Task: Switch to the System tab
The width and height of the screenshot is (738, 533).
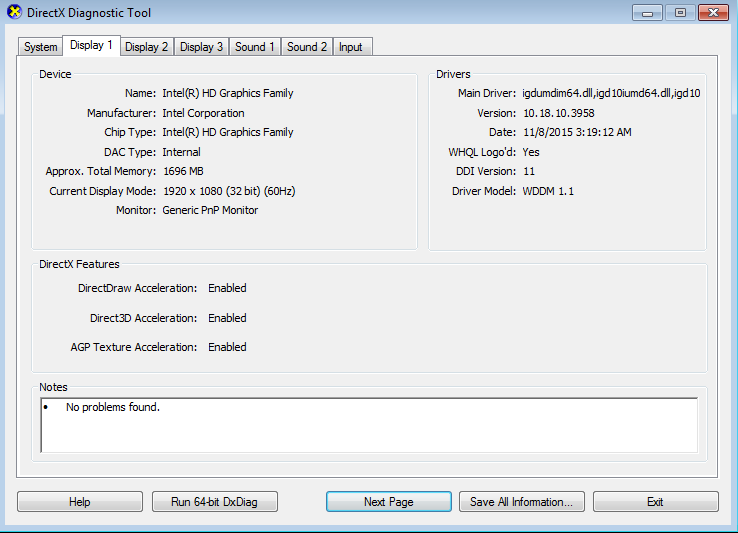Action: (41, 47)
